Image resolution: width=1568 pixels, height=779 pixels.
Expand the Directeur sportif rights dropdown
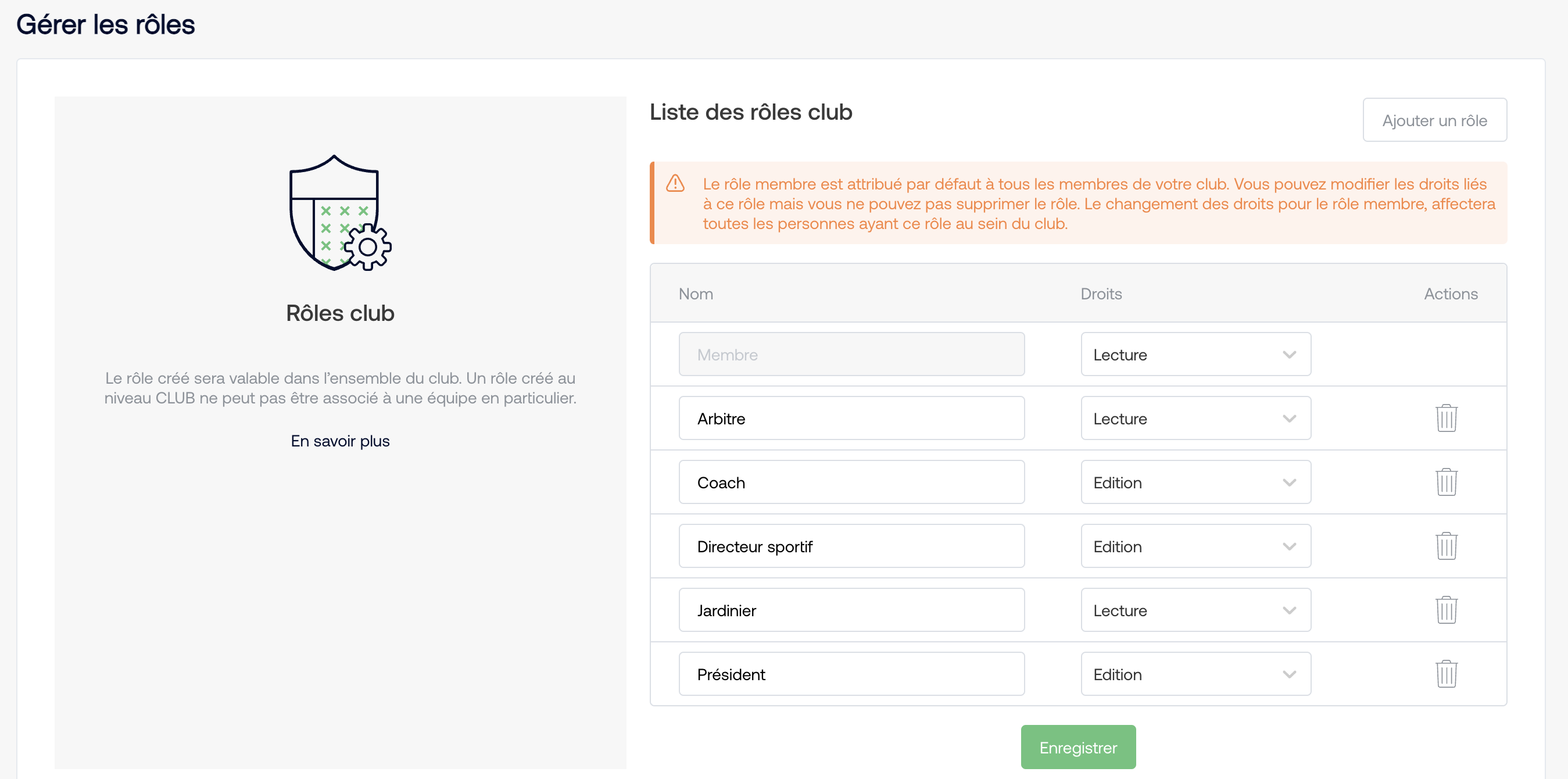[x=1195, y=546]
